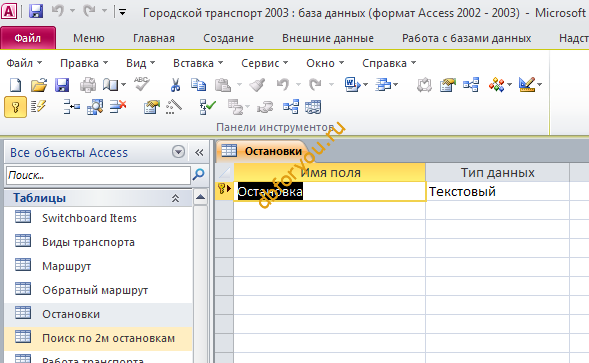
Task: Select Поиск по 2м остановкам table
Action: click(x=98, y=338)
